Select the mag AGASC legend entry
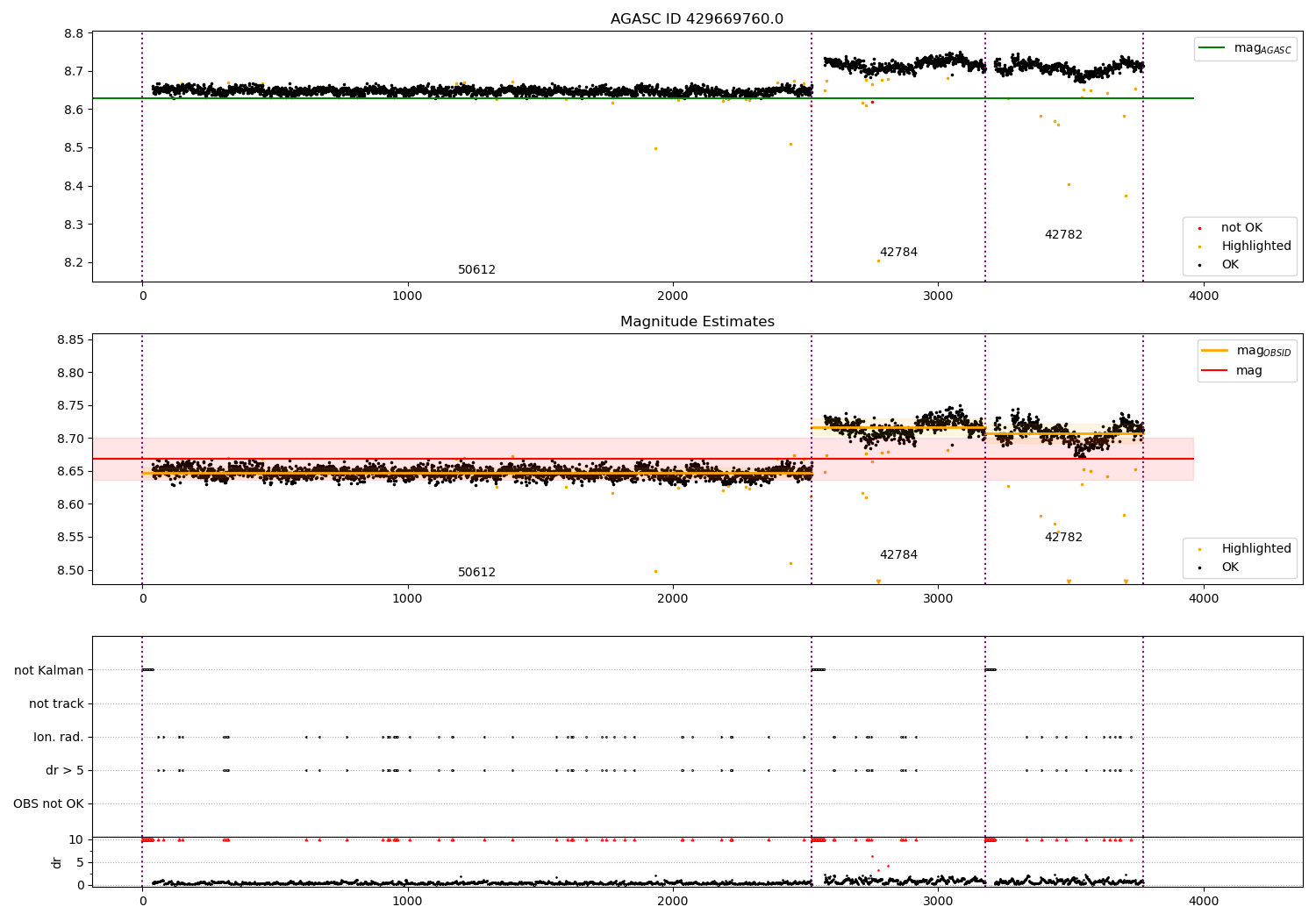The image size is (1316, 921). pos(1245,48)
